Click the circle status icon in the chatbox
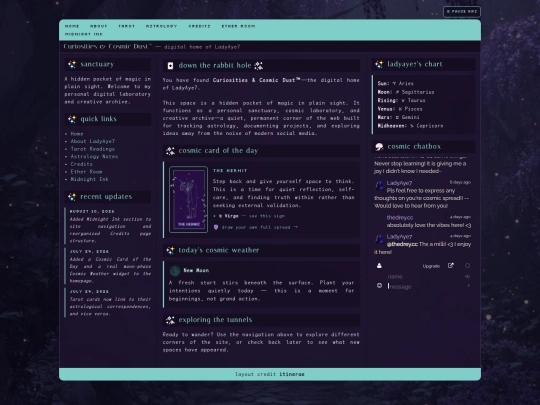Image resolution: width=540 pixels, height=405 pixels. tap(467, 266)
